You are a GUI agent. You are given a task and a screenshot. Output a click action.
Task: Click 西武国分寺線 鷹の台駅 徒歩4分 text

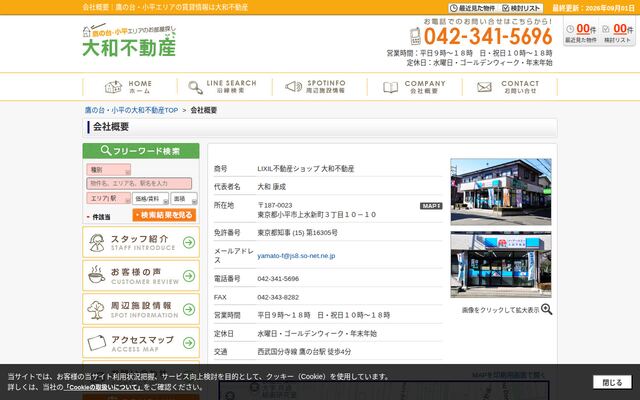pos(304,351)
